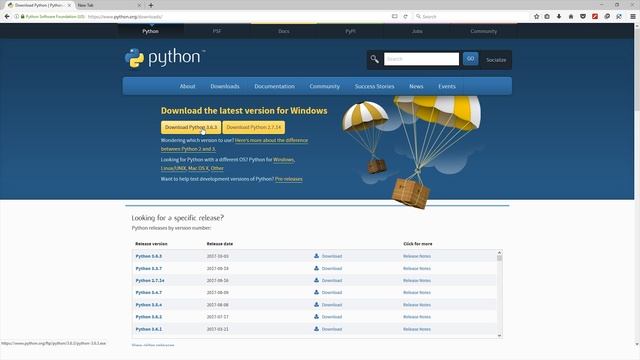Click the Socialize button

496,60
